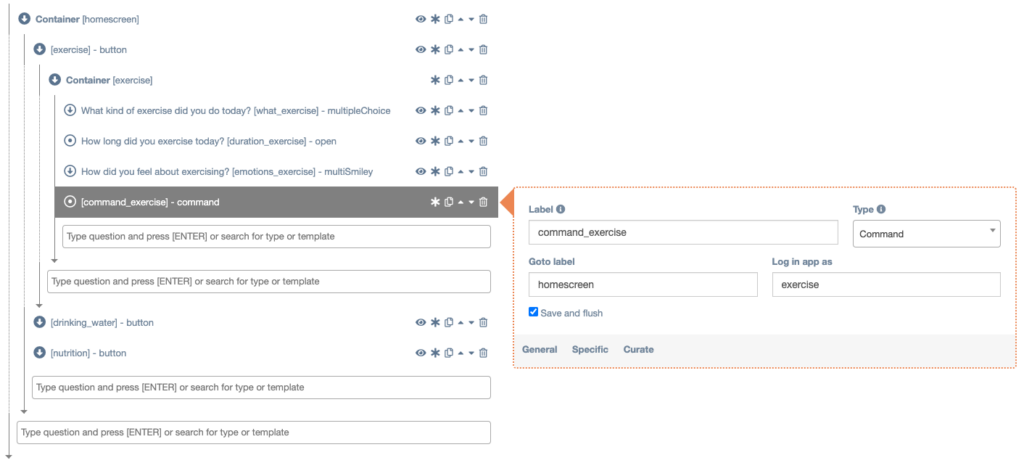Duplicate the homescreen container
This screenshot has width=1024, height=463.
[x=449, y=19]
